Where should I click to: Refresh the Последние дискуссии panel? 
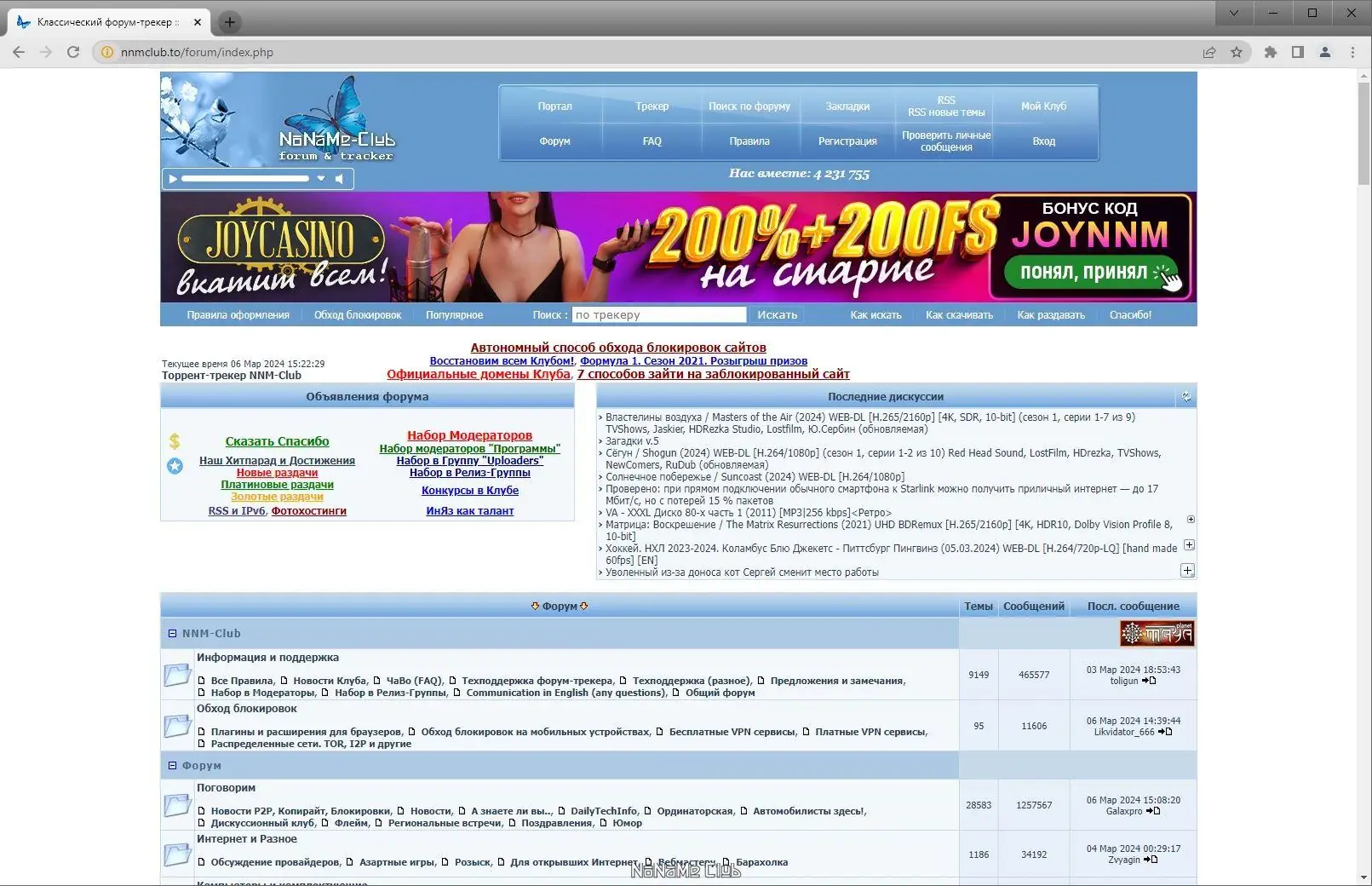[1186, 396]
